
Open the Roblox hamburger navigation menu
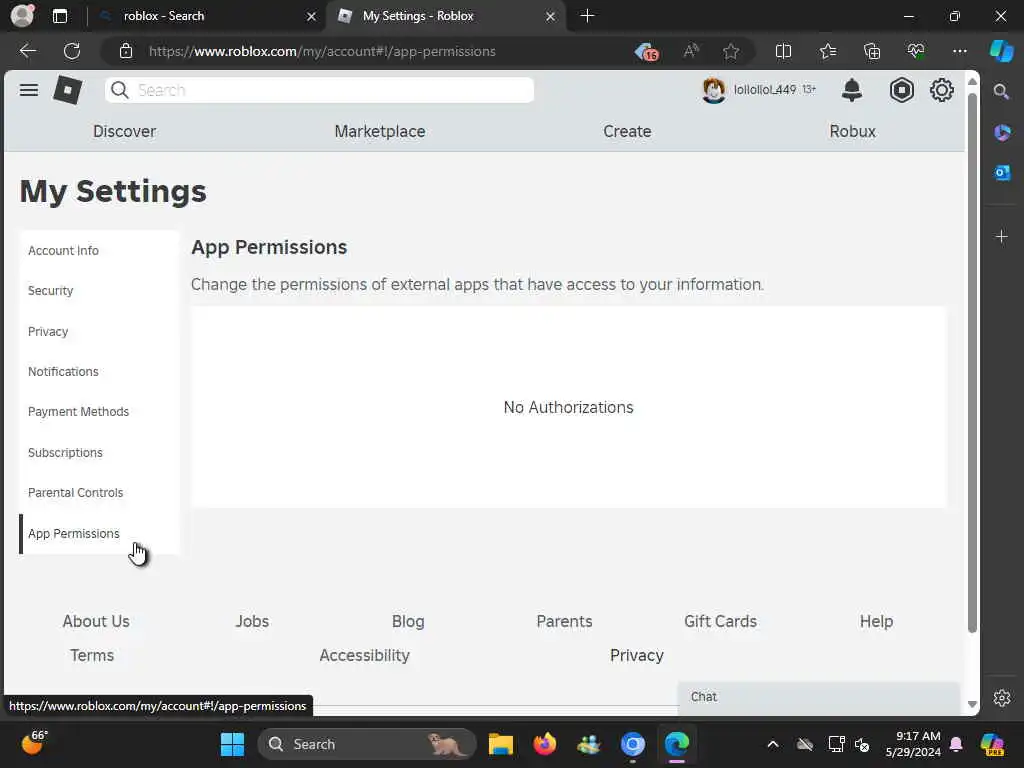click(x=29, y=90)
